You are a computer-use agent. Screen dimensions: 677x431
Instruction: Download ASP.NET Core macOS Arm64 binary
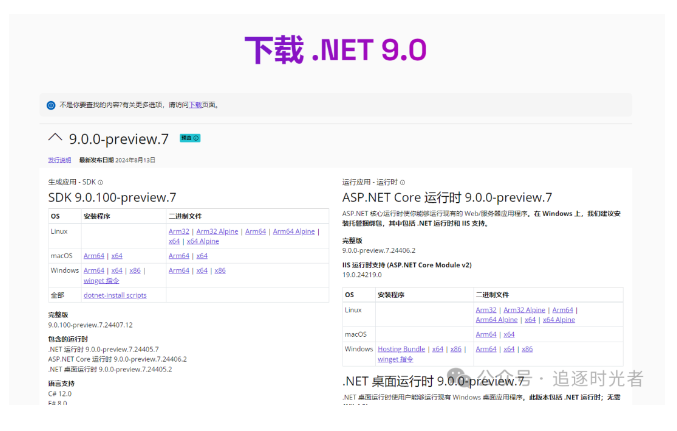[486, 334]
